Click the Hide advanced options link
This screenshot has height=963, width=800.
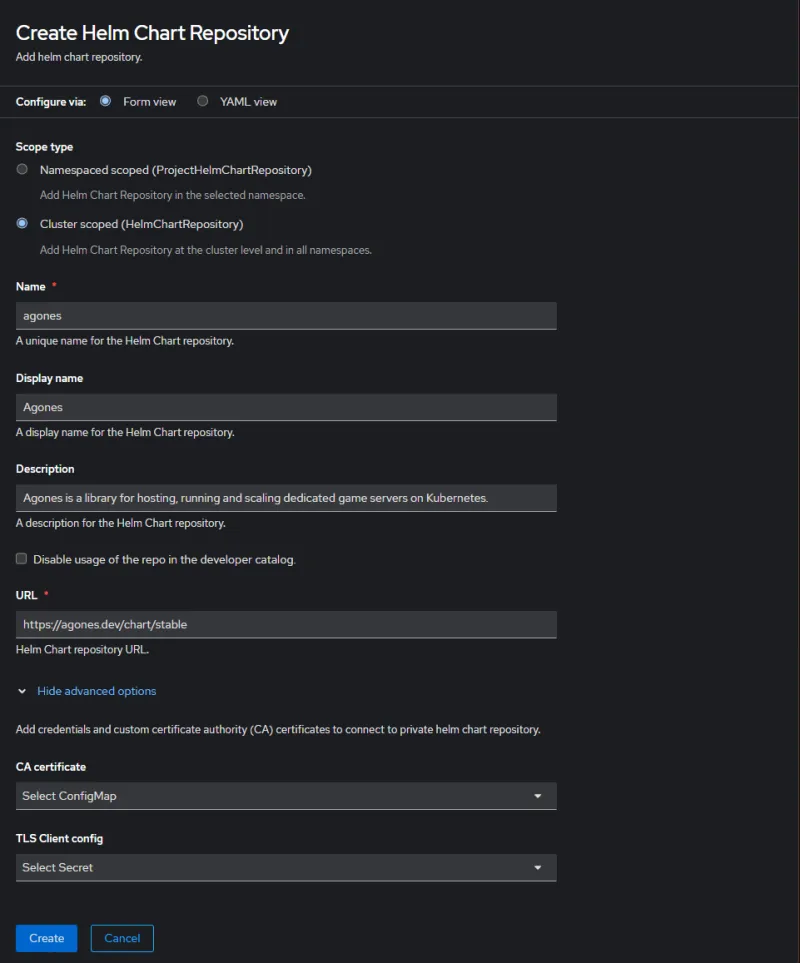point(96,690)
